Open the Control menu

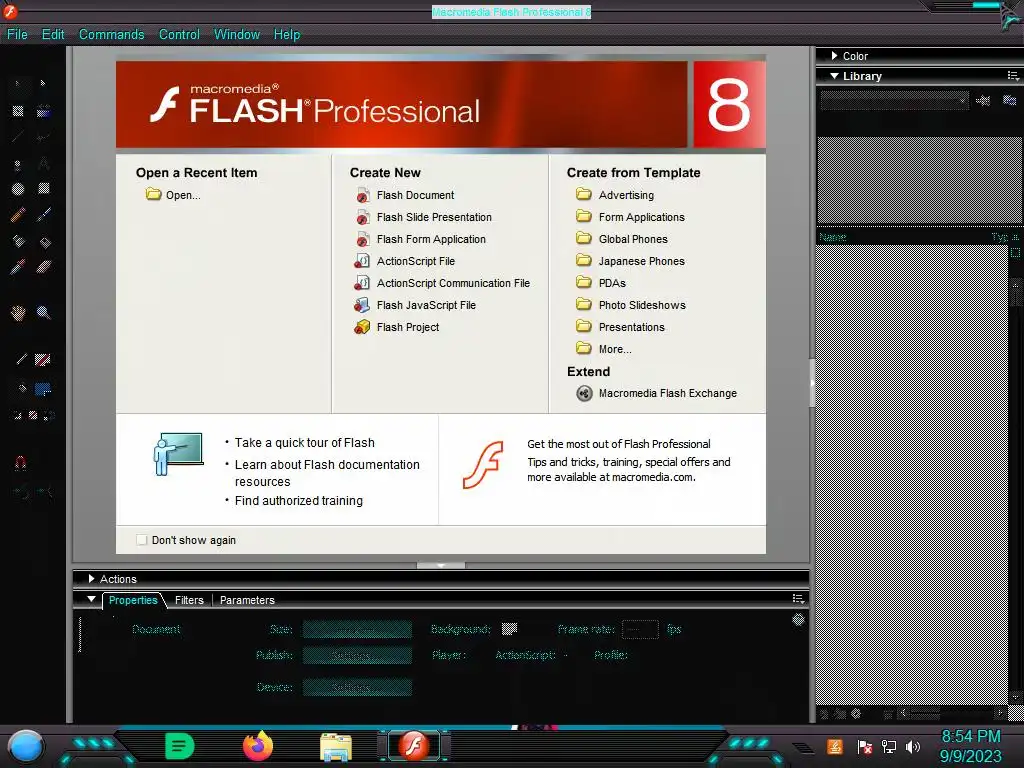[x=180, y=34]
